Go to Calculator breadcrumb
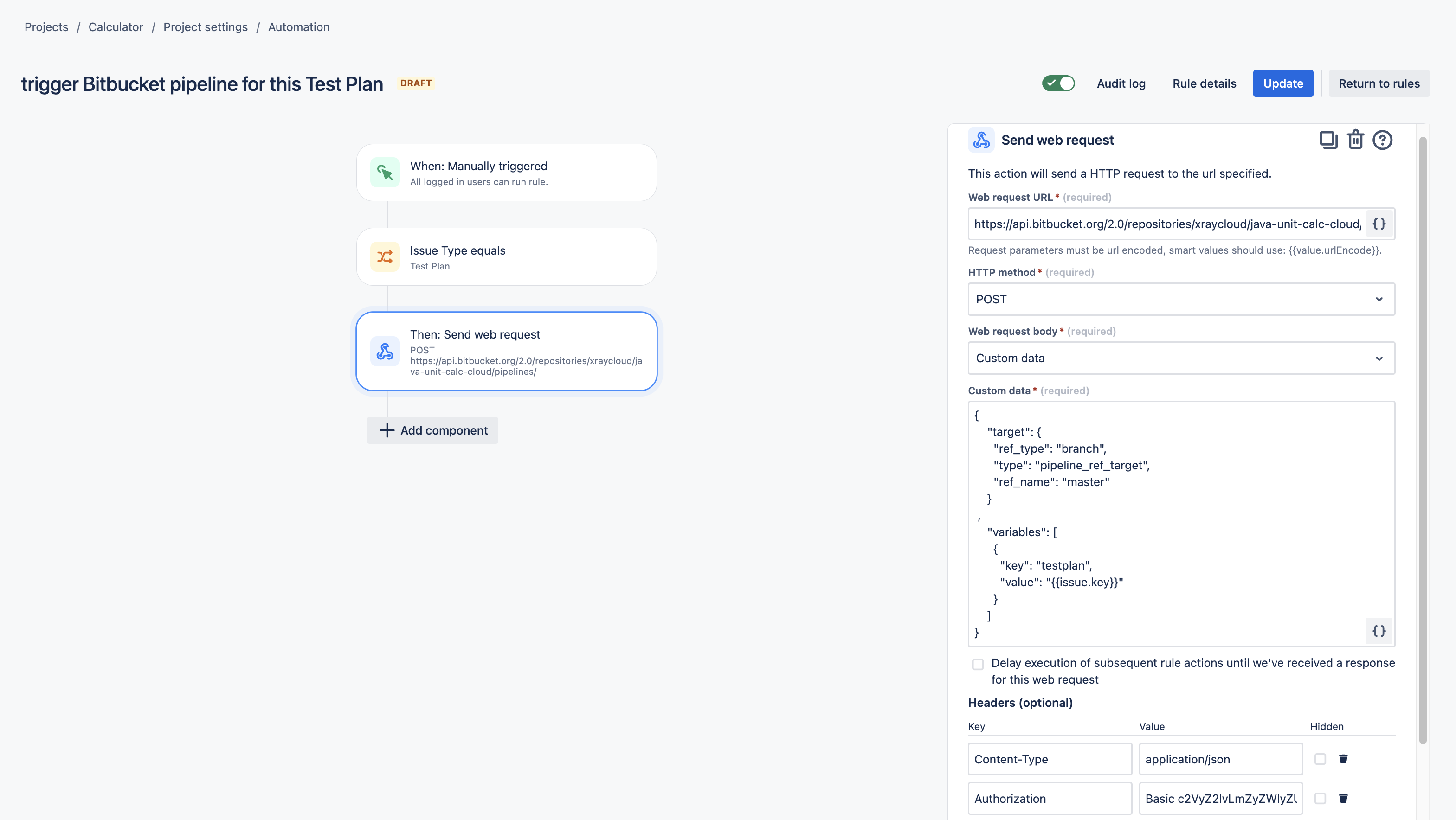Image resolution: width=1456 pixels, height=820 pixels. [116, 27]
